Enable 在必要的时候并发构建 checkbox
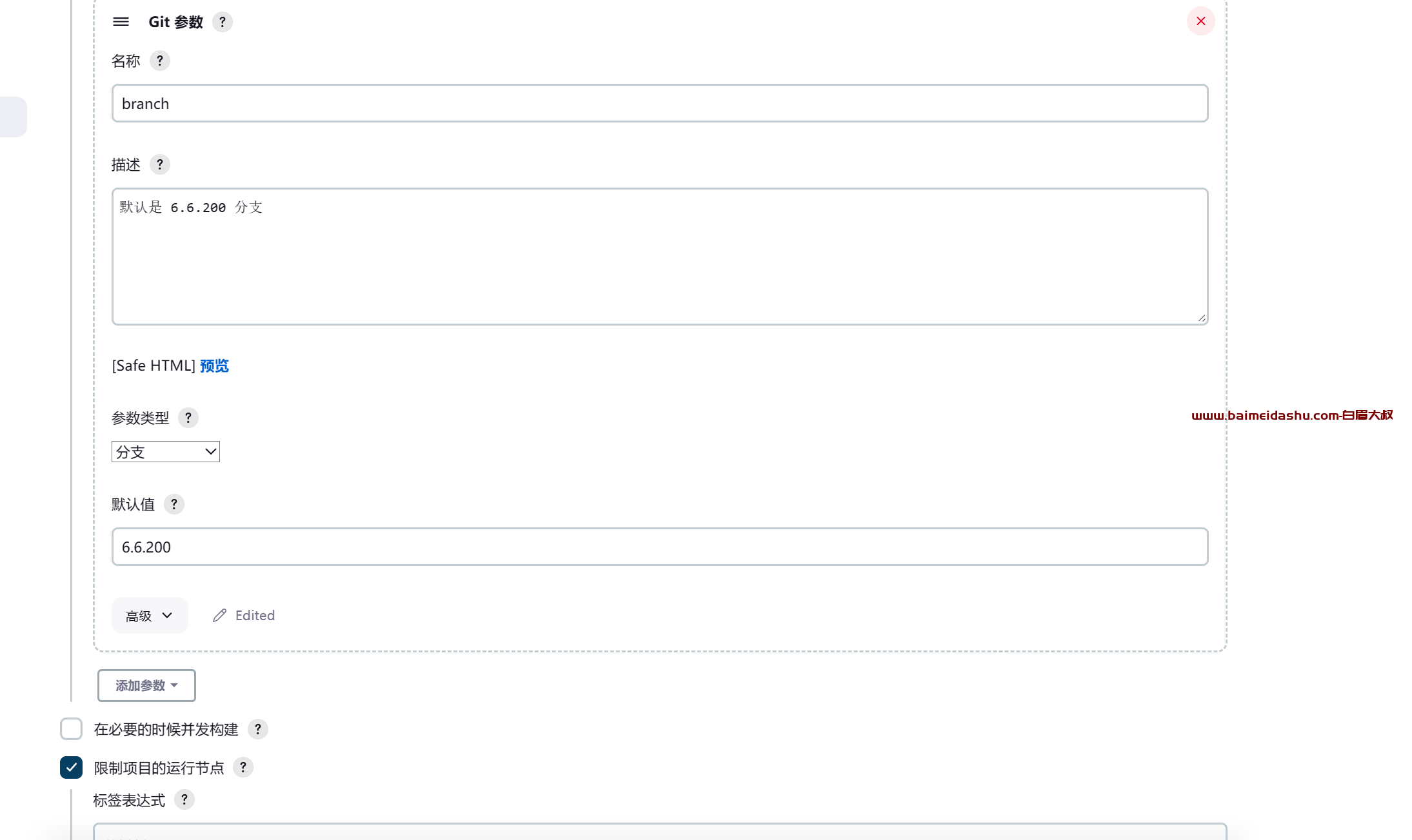Image resolution: width=1412 pixels, height=840 pixels. pos(71,729)
